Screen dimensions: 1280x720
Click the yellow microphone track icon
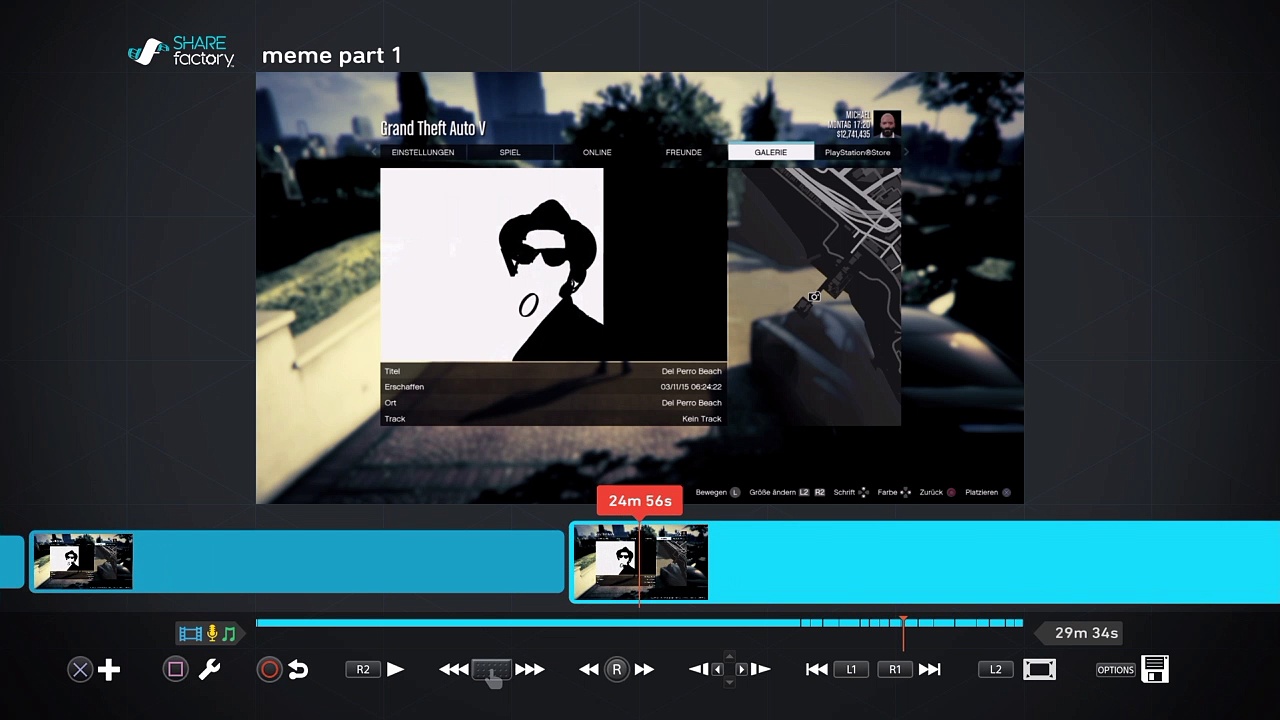coord(212,633)
